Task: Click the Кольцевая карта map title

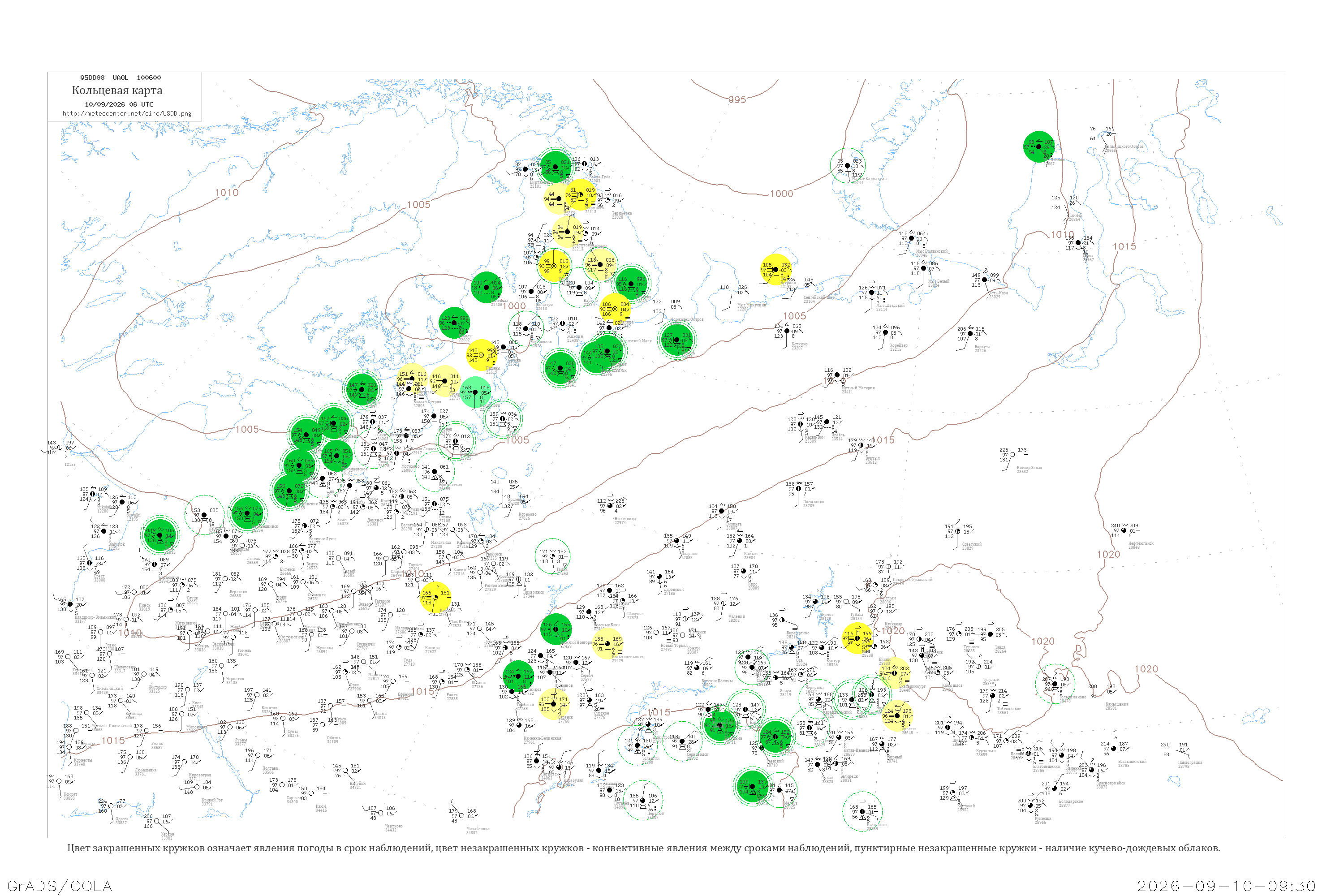Action: point(117,90)
